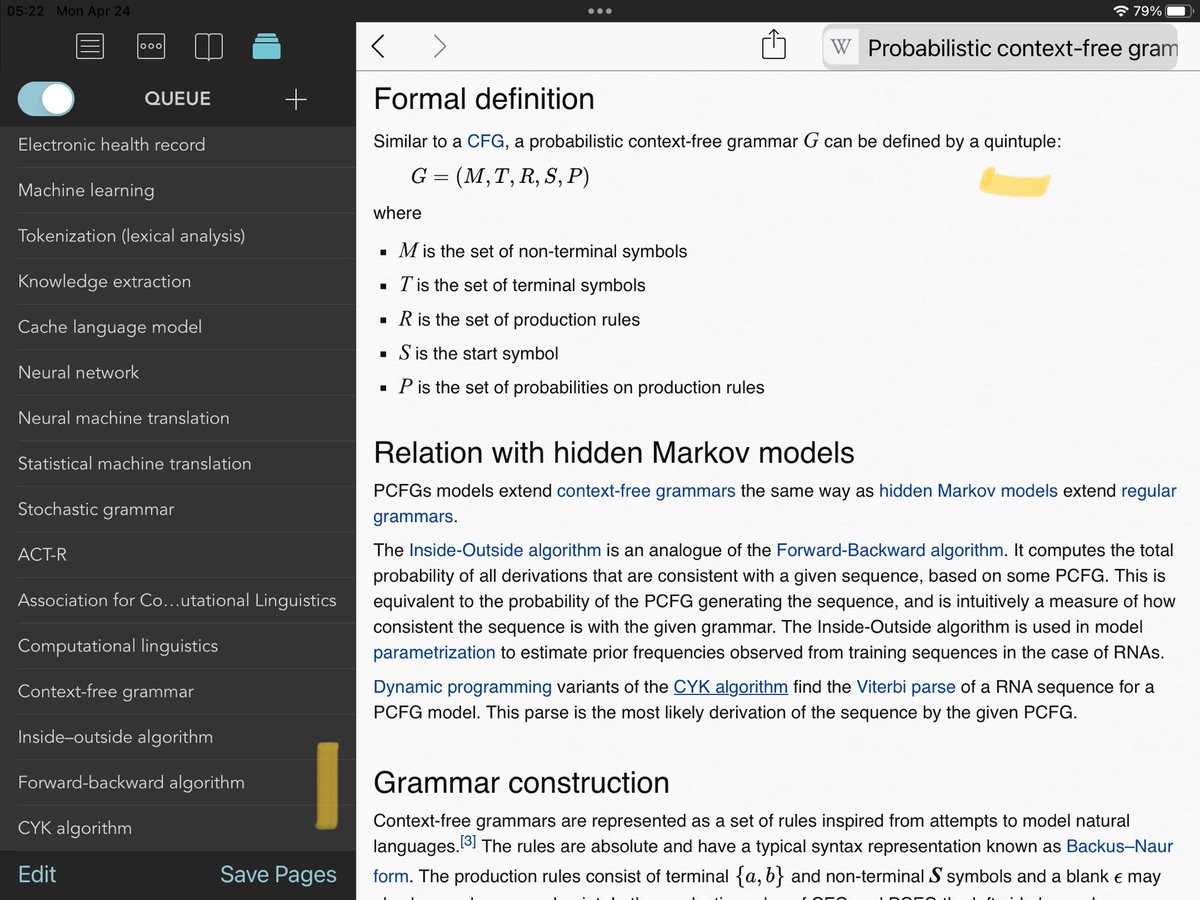1200x900 pixels.
Task: Tap the QUEUE label in sidebar header
Action: pyautogui.click(x=178, y=99)
